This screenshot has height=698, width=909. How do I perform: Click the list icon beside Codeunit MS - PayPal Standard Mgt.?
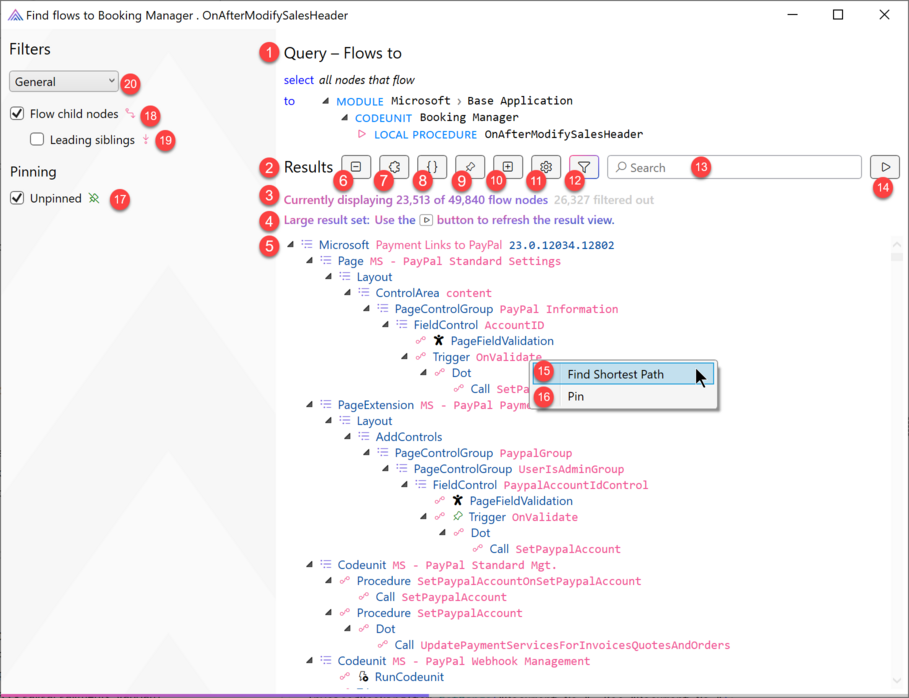(326, 565)
